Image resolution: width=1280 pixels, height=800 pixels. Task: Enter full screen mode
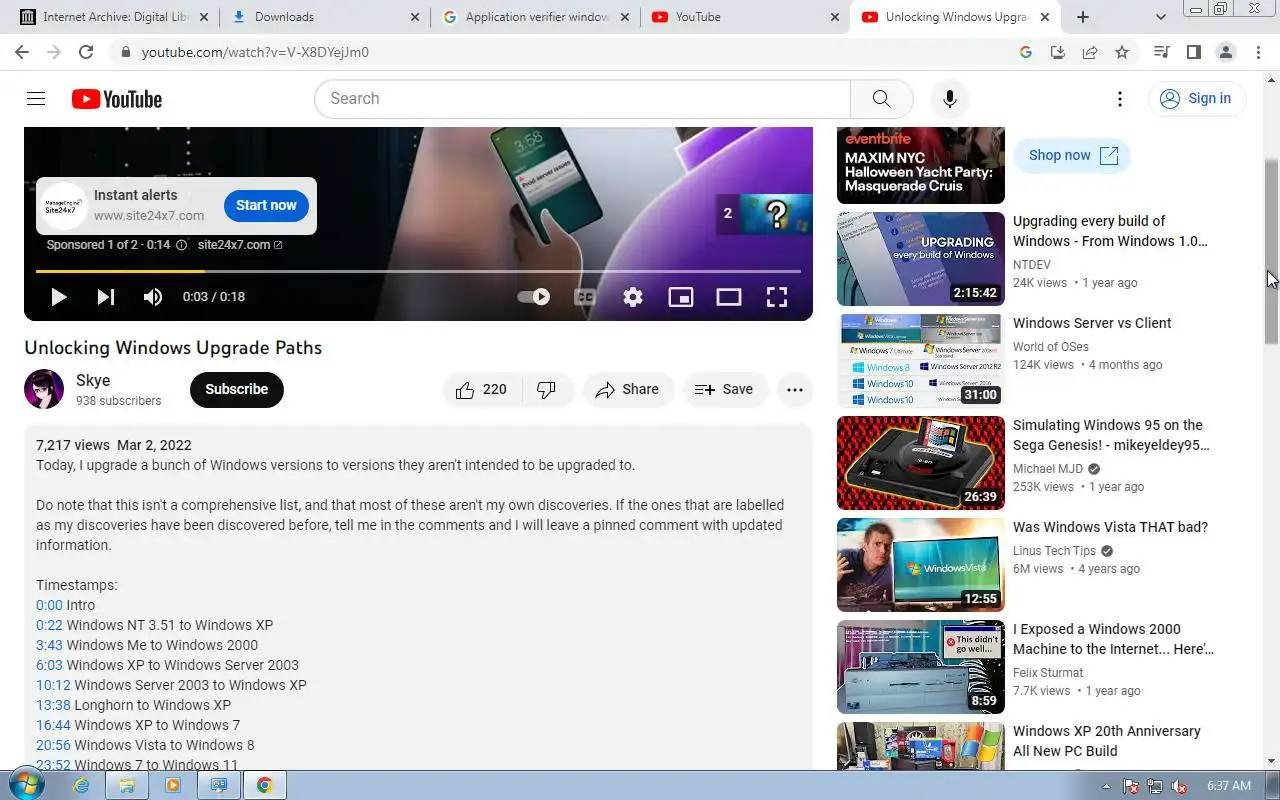[x=777, y=297]
